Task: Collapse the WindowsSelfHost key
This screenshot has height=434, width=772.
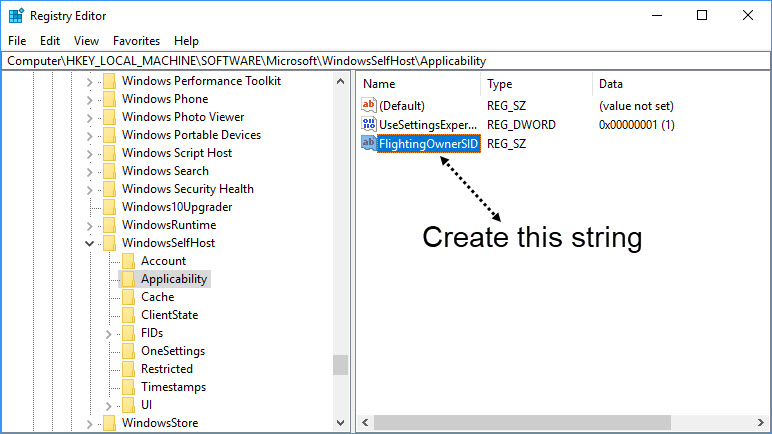Action: [x=90, y=243]
